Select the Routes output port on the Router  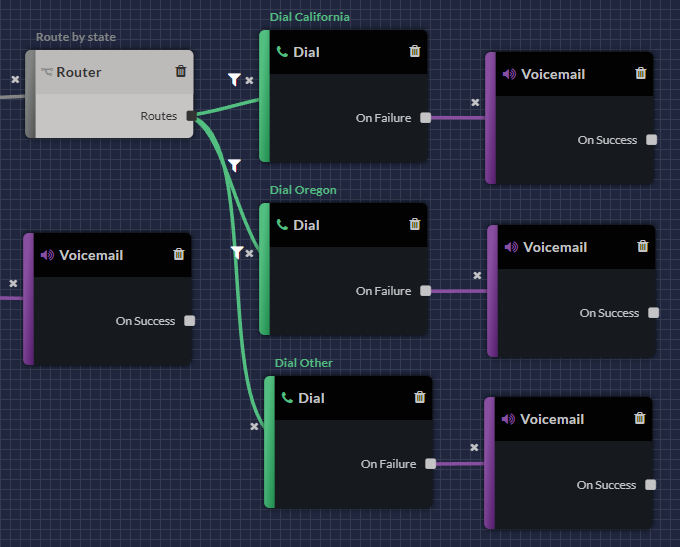pos(191,116)
